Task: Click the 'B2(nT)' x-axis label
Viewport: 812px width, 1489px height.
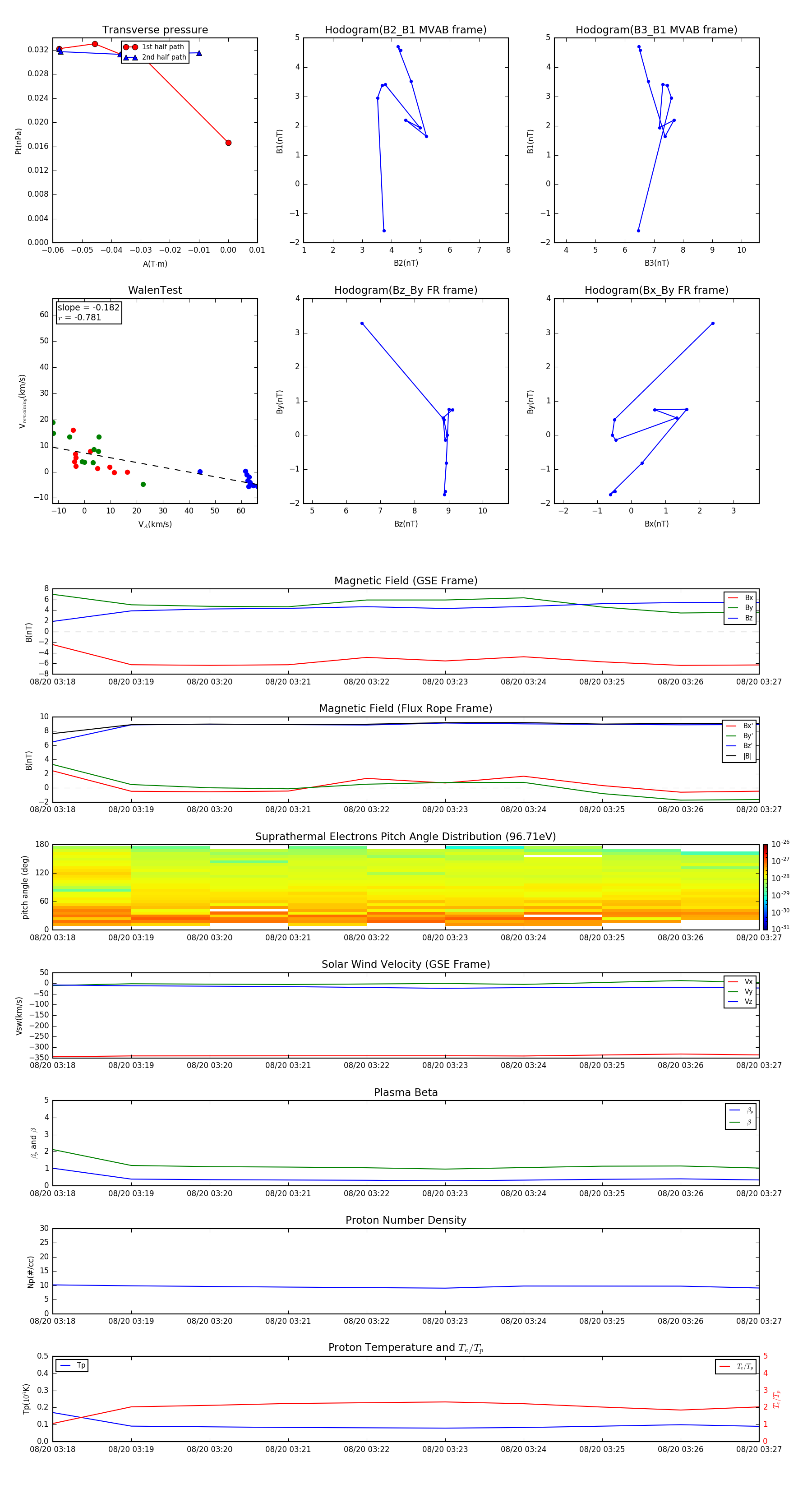Action: click(406, 263)
